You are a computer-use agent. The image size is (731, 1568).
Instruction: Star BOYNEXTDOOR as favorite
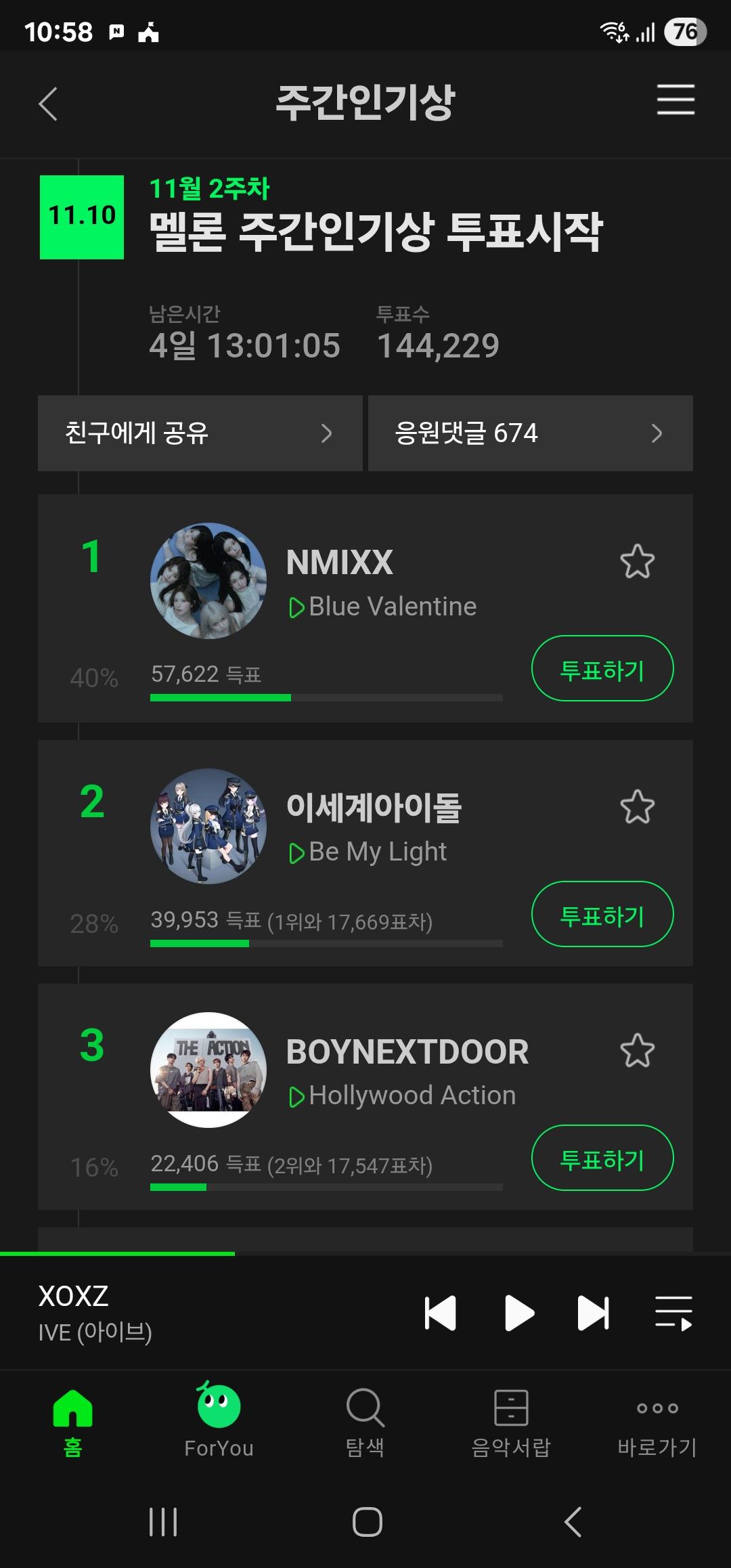point(637,1050)
